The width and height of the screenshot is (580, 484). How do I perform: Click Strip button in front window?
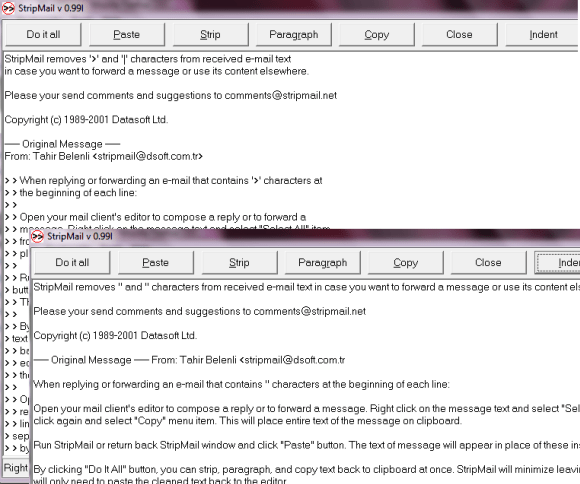point(239,262)
